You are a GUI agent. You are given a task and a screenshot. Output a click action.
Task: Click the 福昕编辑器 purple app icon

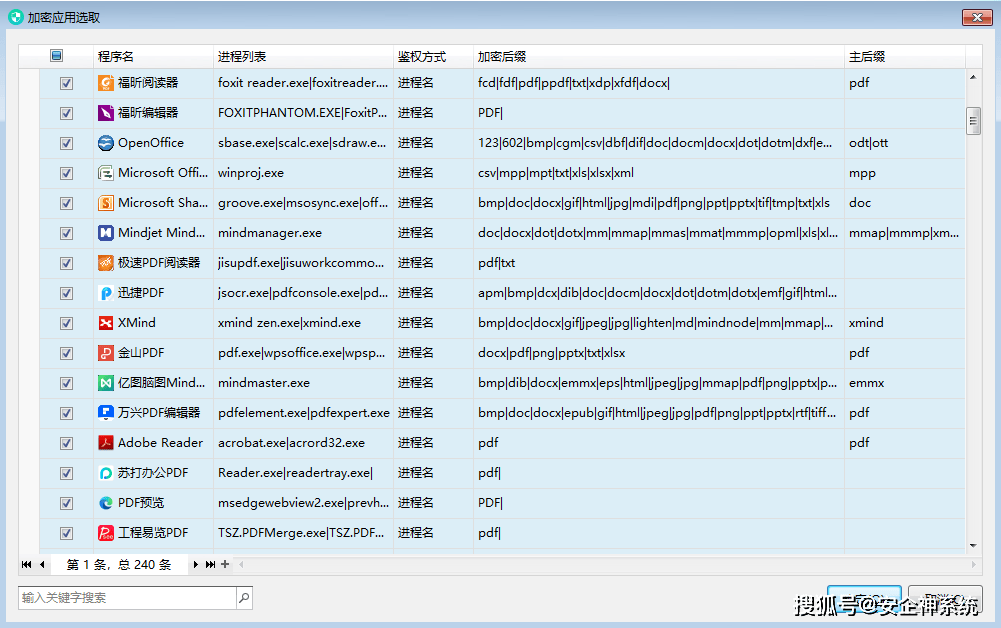(x=106, y=113)
